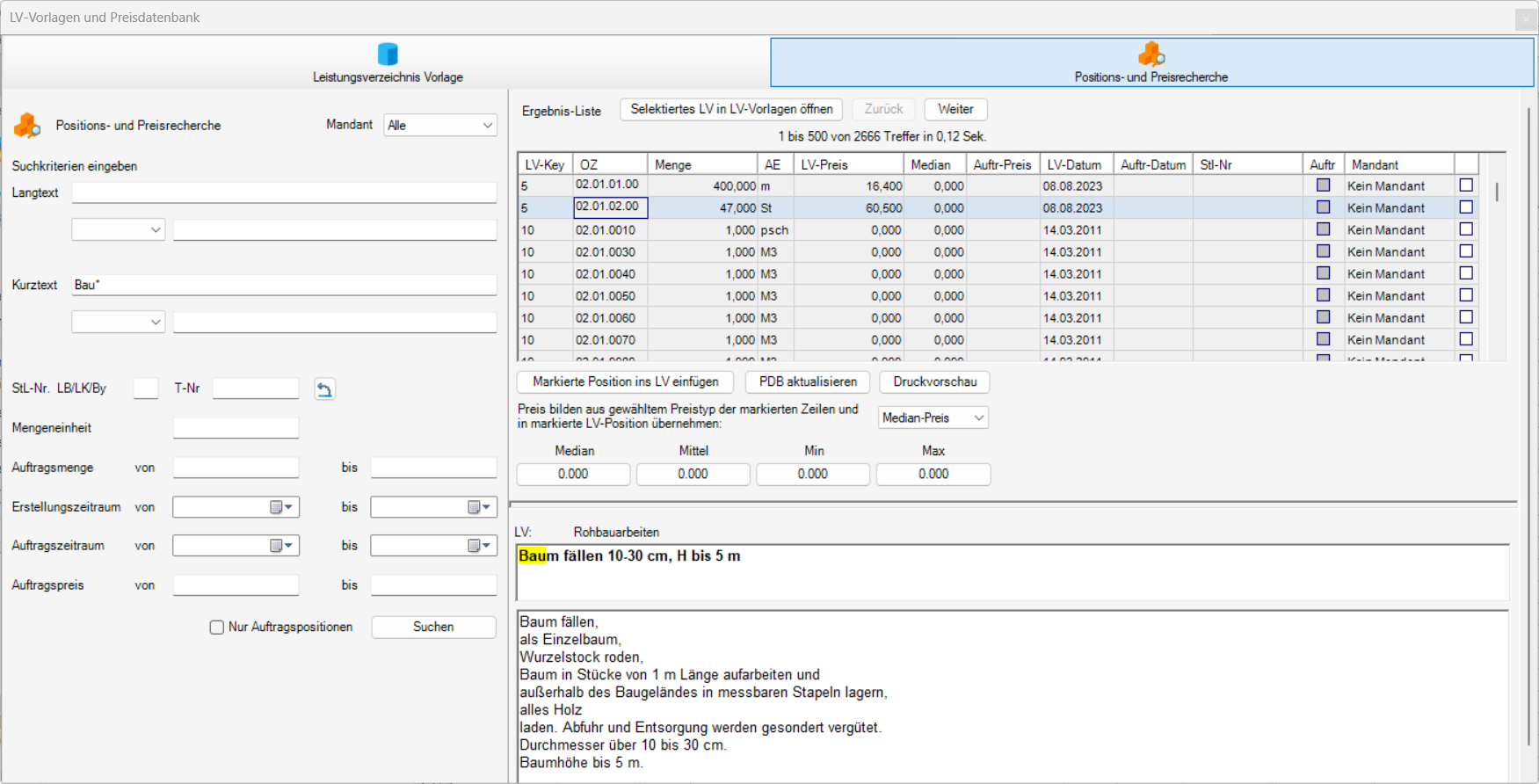Click the blue database icon for Leistungsverzeichnis Vorlage
The image size is (1539, 784).
coord(388,54)
